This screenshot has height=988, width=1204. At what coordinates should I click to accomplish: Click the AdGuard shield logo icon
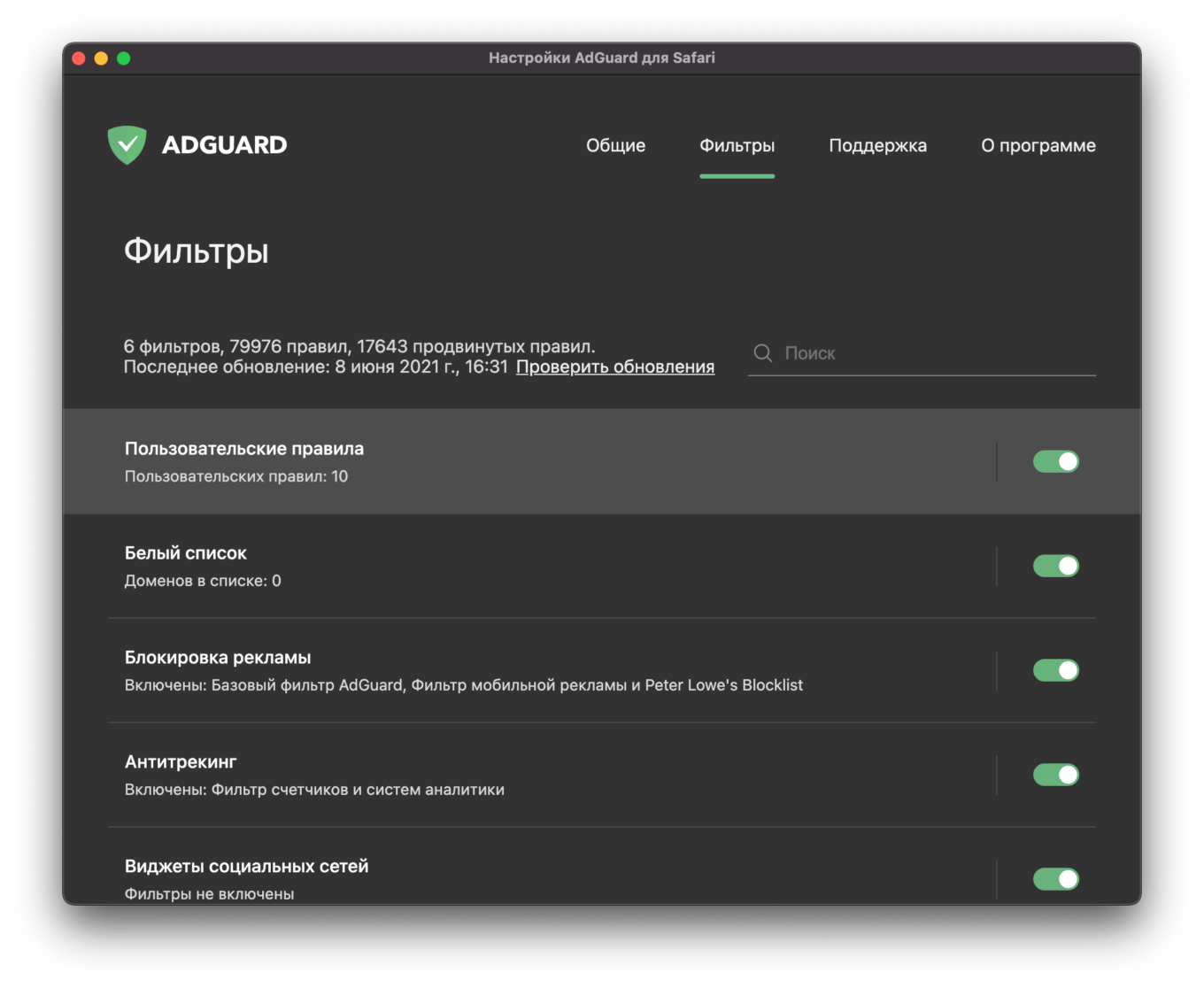coord(127,144)
